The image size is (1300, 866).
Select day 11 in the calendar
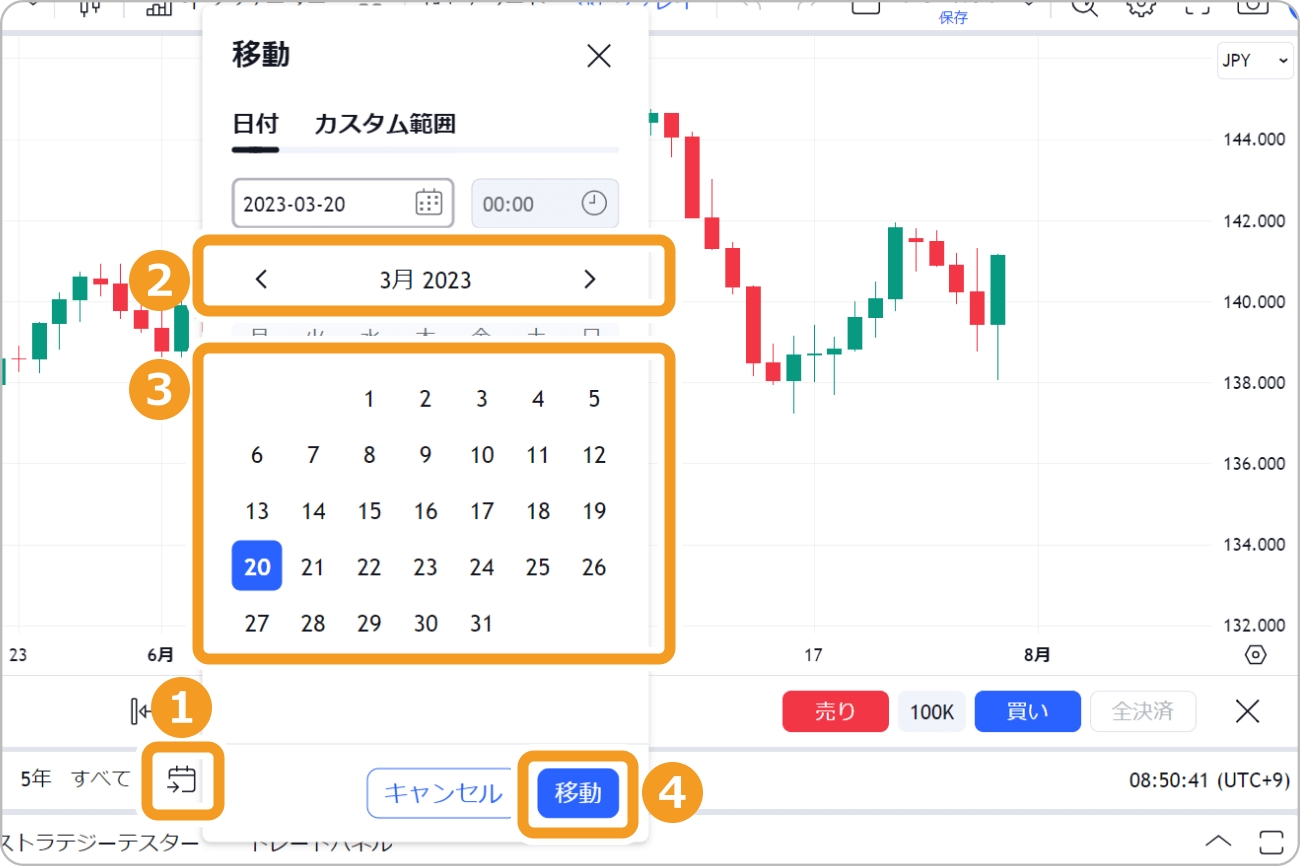pos(538,455)
